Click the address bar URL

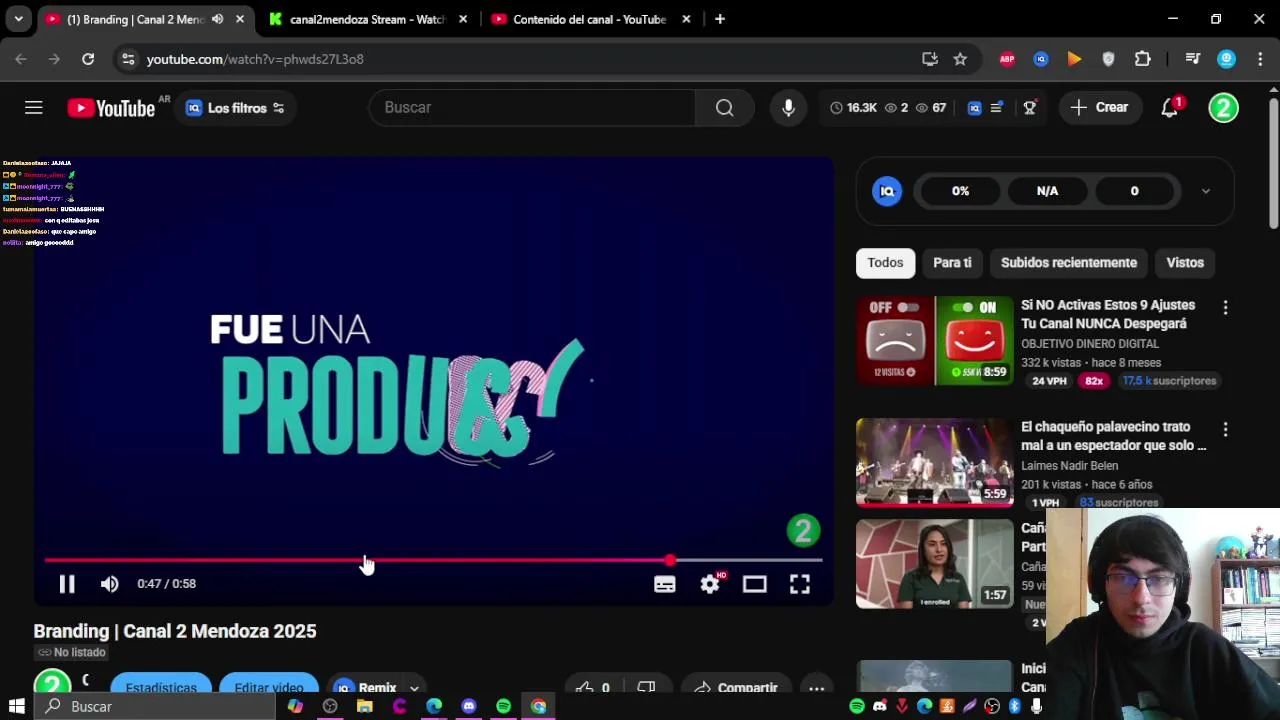(x=255, y=59)
